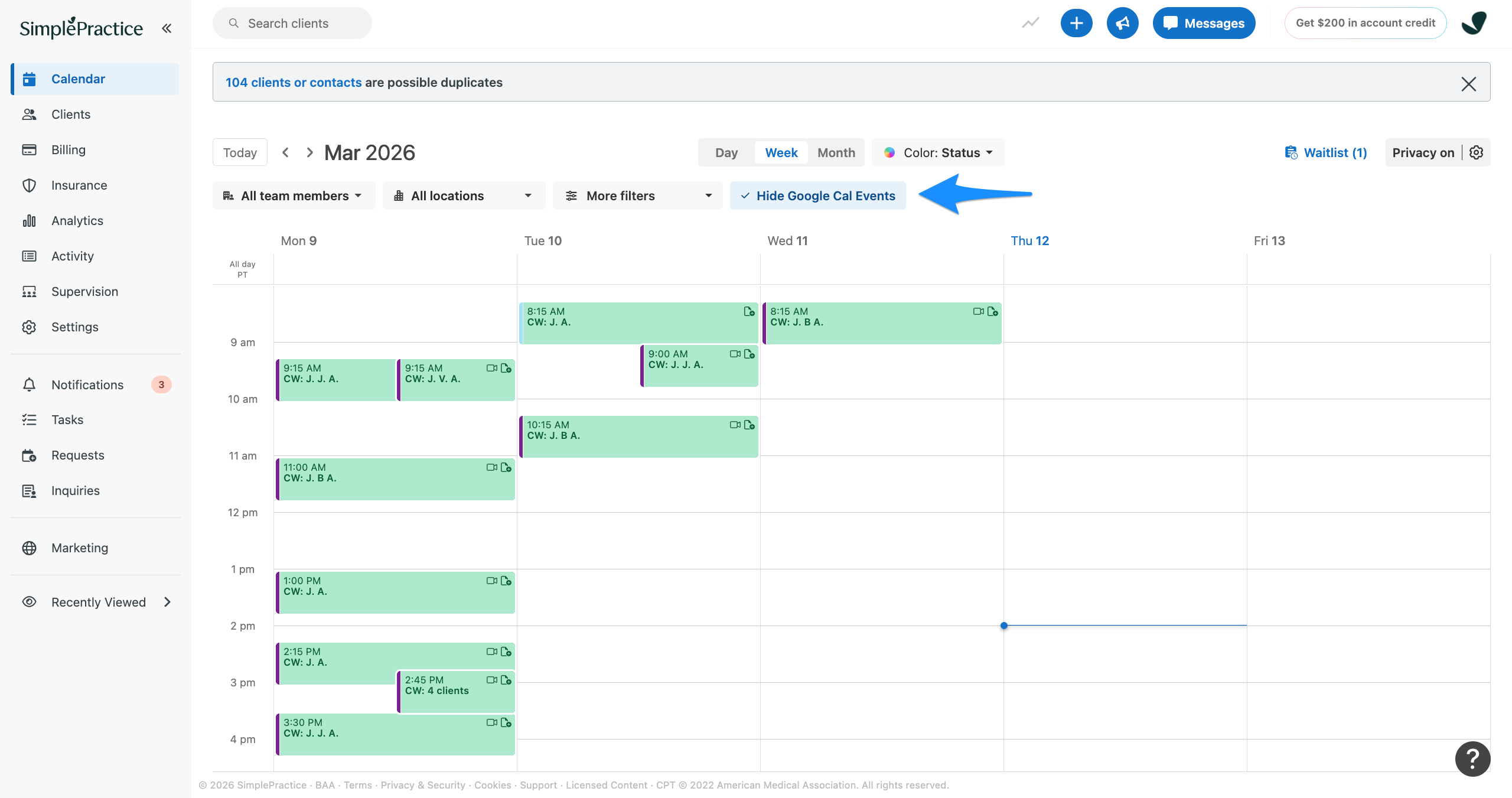Open the profile avatar menu

tap(1474, 23)
